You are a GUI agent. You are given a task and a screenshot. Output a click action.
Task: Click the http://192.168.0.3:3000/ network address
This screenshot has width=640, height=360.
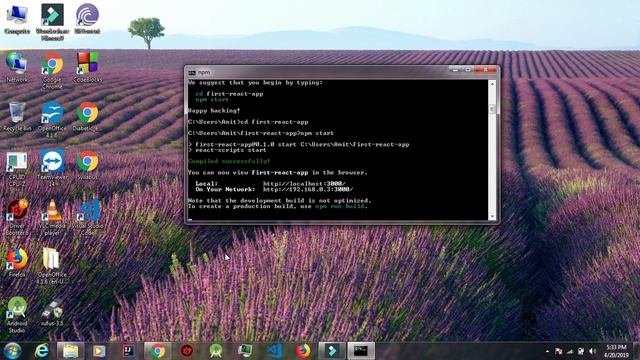(x=308, y=189)
